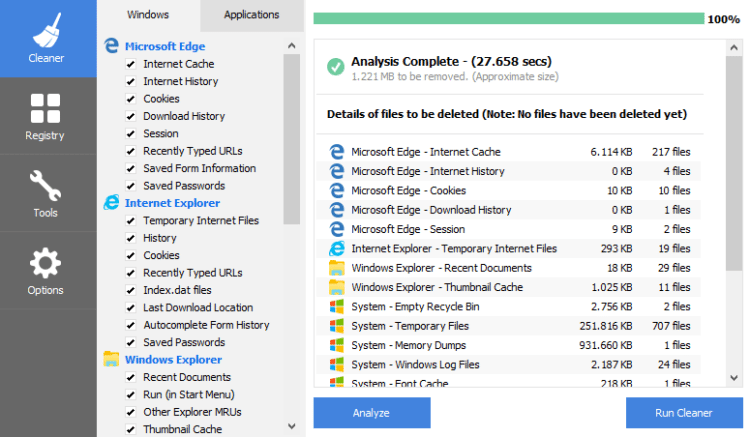Click the Microsoft Edge category icon in the list
This screenshot has width=750, height=437.
[111, 46]
